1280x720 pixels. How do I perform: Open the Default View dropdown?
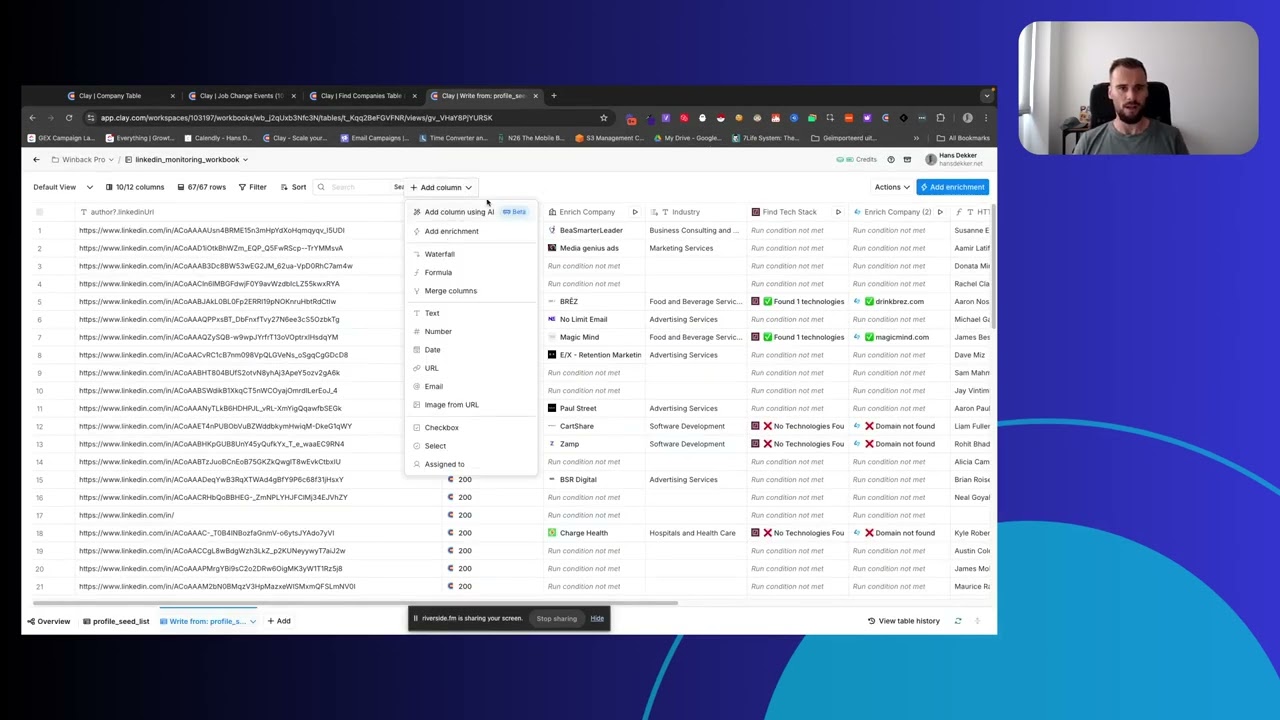point(63,187)
